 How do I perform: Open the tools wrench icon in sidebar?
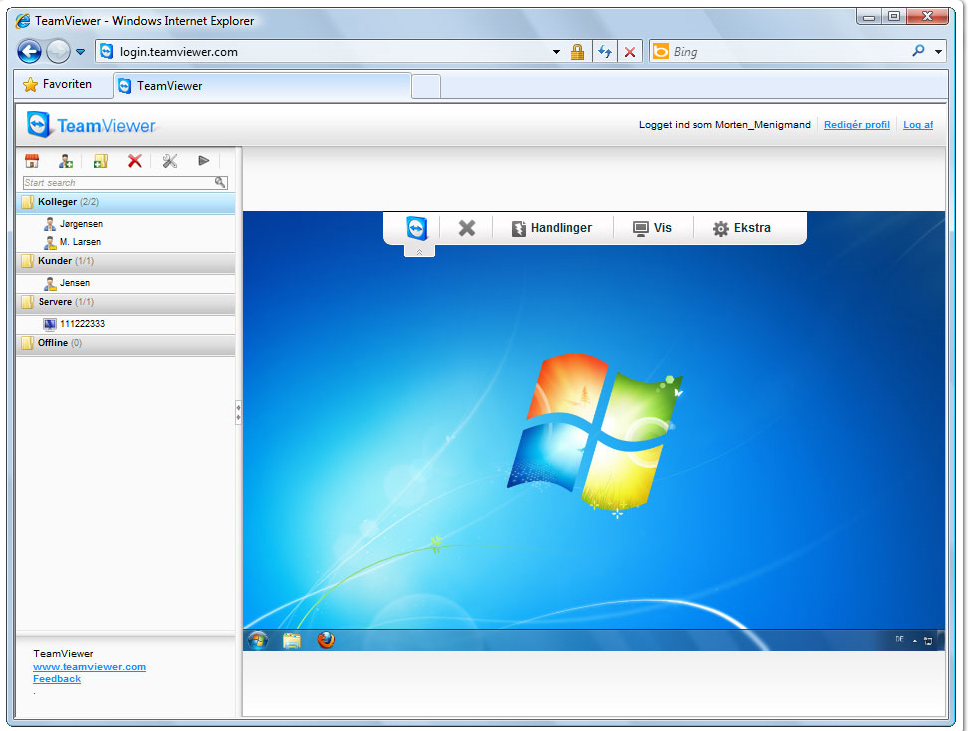click(x=169, y=161)
